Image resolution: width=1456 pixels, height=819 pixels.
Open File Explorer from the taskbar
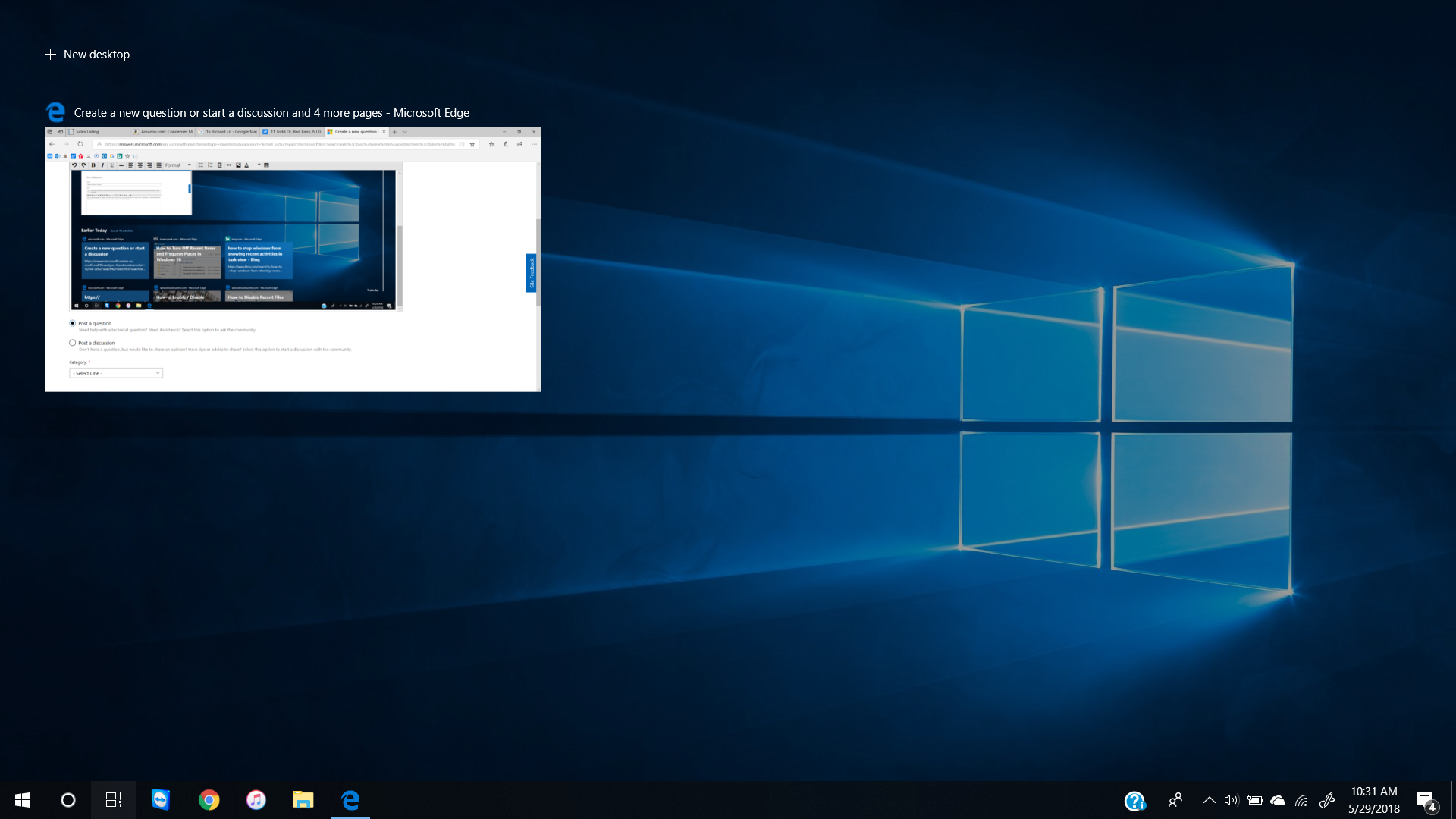pos(303,800)
